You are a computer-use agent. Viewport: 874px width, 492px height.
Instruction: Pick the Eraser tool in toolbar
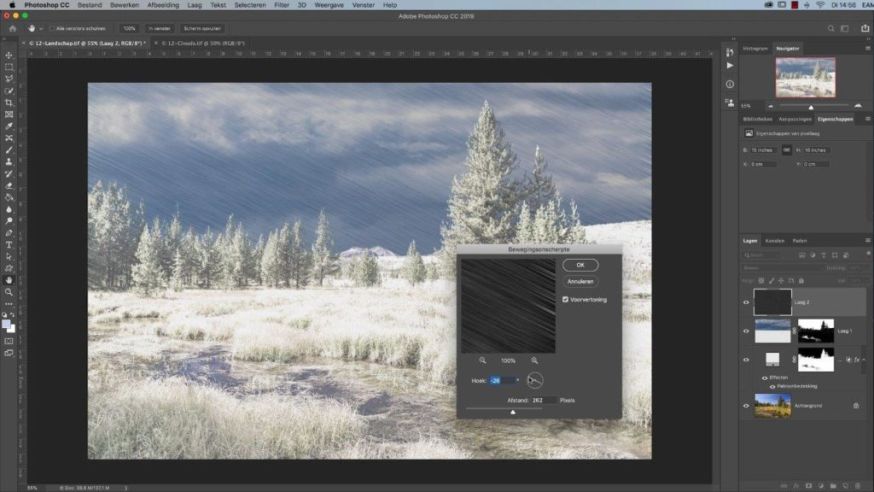coord(9,185)
